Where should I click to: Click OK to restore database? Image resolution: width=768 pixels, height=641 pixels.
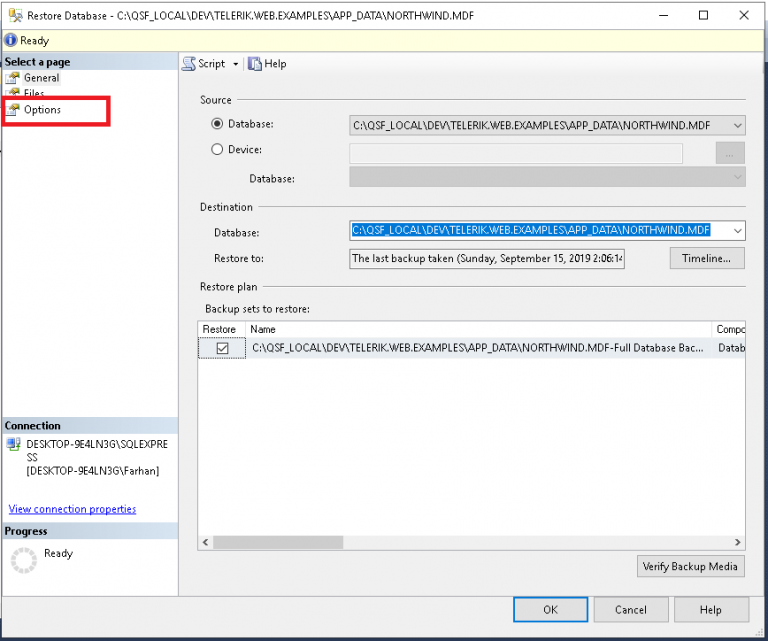551,610
